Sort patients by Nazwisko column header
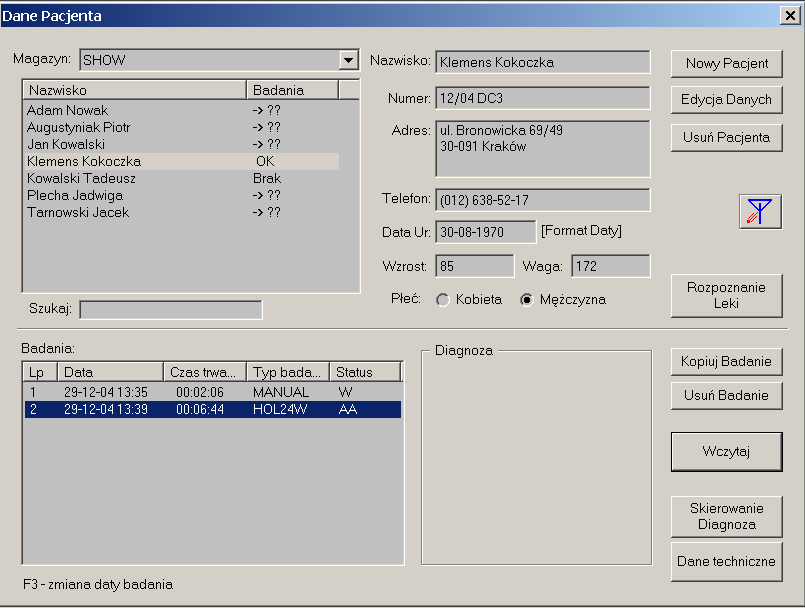Screen dimensions: 805x608 pos(135,90)
